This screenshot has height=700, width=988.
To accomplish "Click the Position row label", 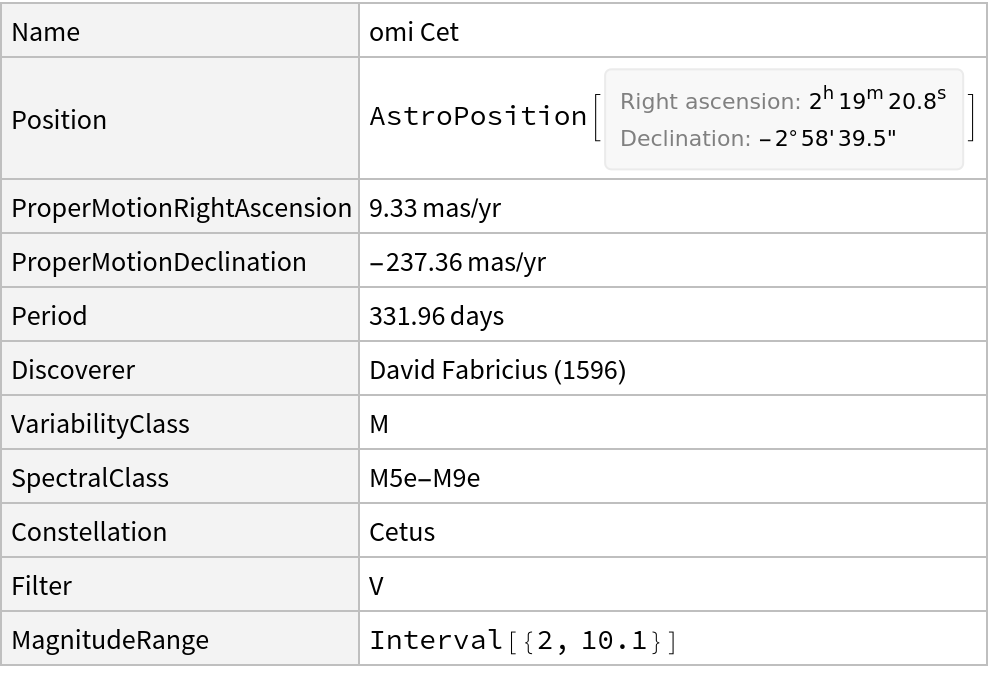I will coord(59,120).
